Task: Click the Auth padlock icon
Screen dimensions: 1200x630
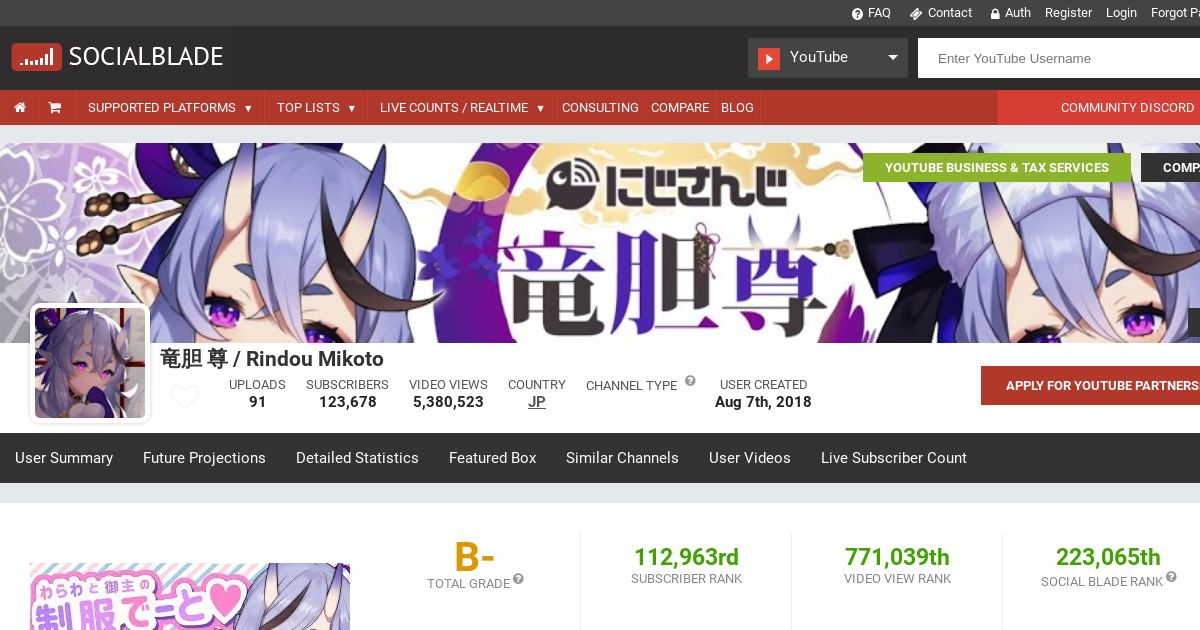Action: coord(995,13)
